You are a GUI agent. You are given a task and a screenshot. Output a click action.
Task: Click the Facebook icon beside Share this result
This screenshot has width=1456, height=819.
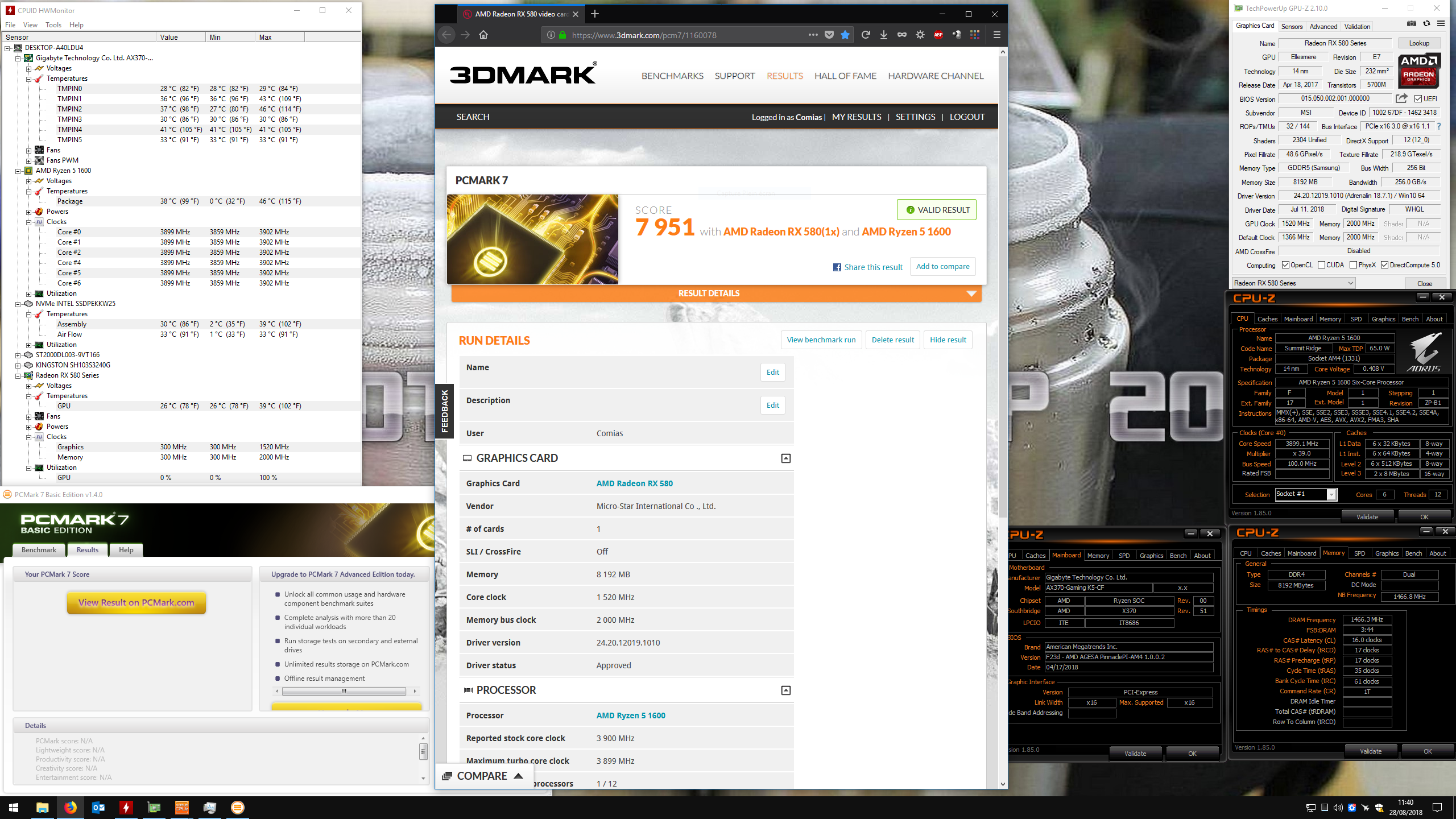[x=837, y=267]
